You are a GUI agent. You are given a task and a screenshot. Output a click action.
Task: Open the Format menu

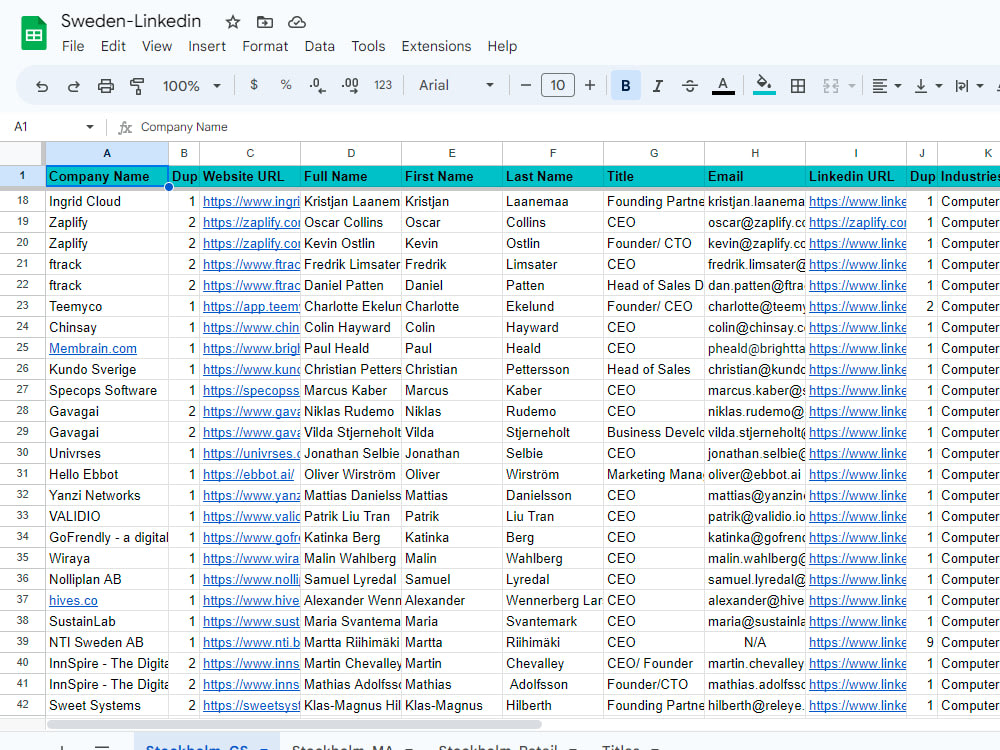pos(265,46)
